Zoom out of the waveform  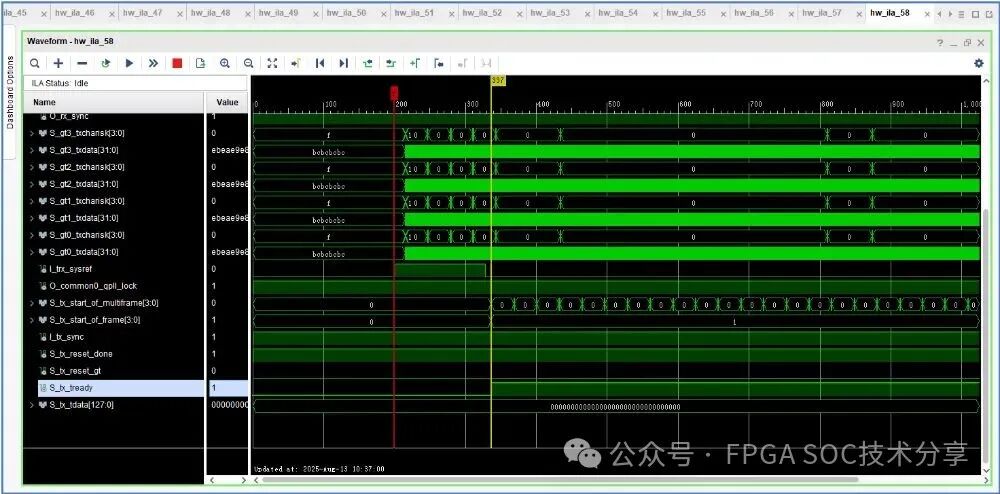click(x=248, y=63)
